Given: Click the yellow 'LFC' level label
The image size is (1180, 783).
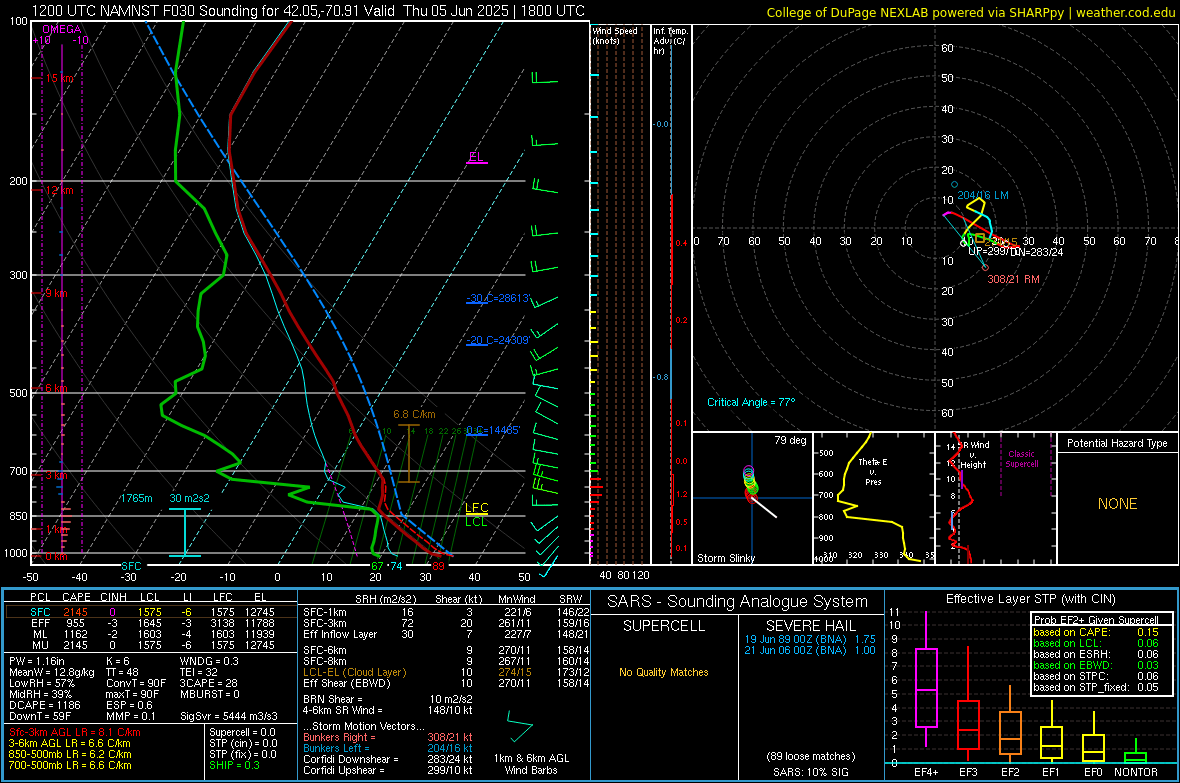Looking at the screenshot, I should [476, 508].
